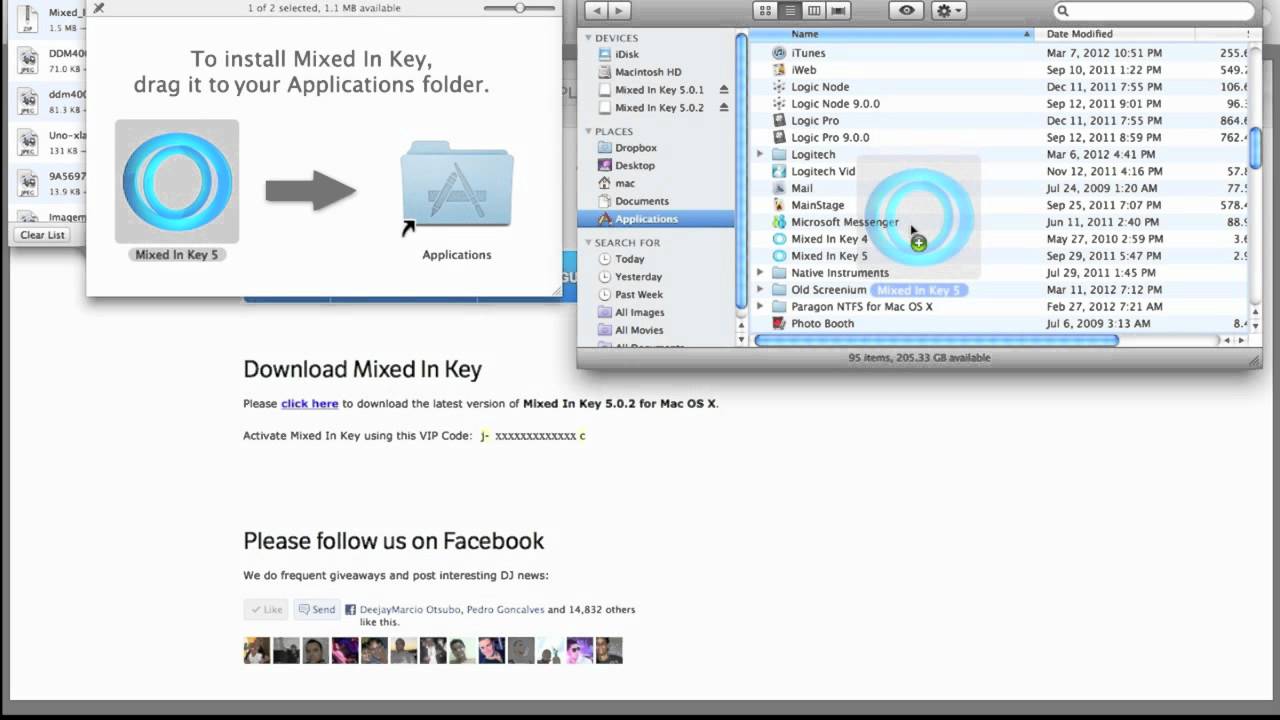Click the Logitech Vid app icon
Screen dimensions: 1280x720
point(780,171)
